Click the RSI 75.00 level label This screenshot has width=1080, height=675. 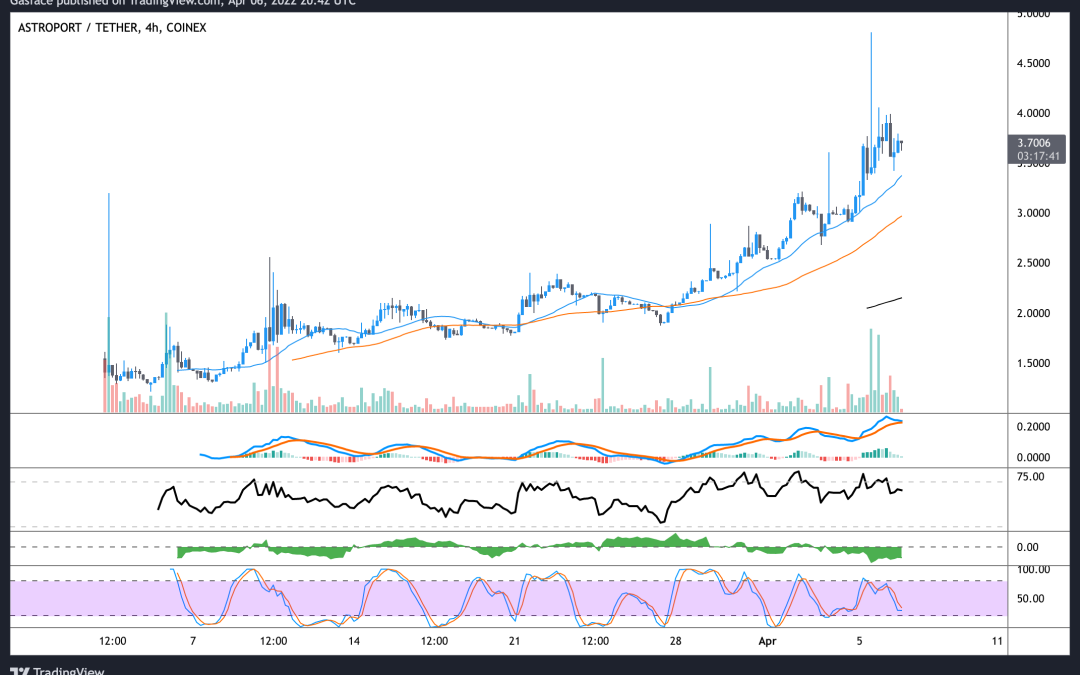point(1030,477)
